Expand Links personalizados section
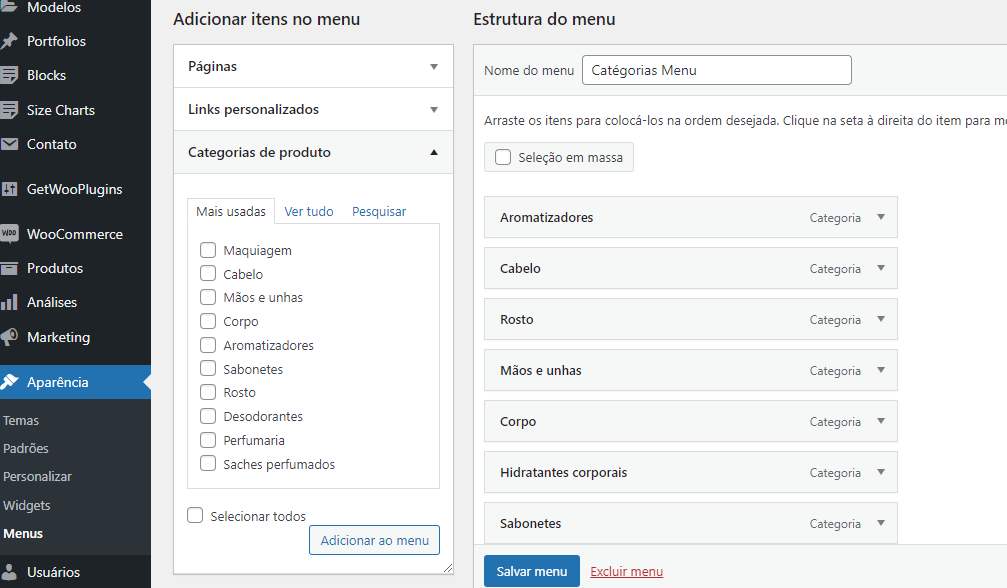The width and height of the screenshot is (1007, 588). point(433,109)
